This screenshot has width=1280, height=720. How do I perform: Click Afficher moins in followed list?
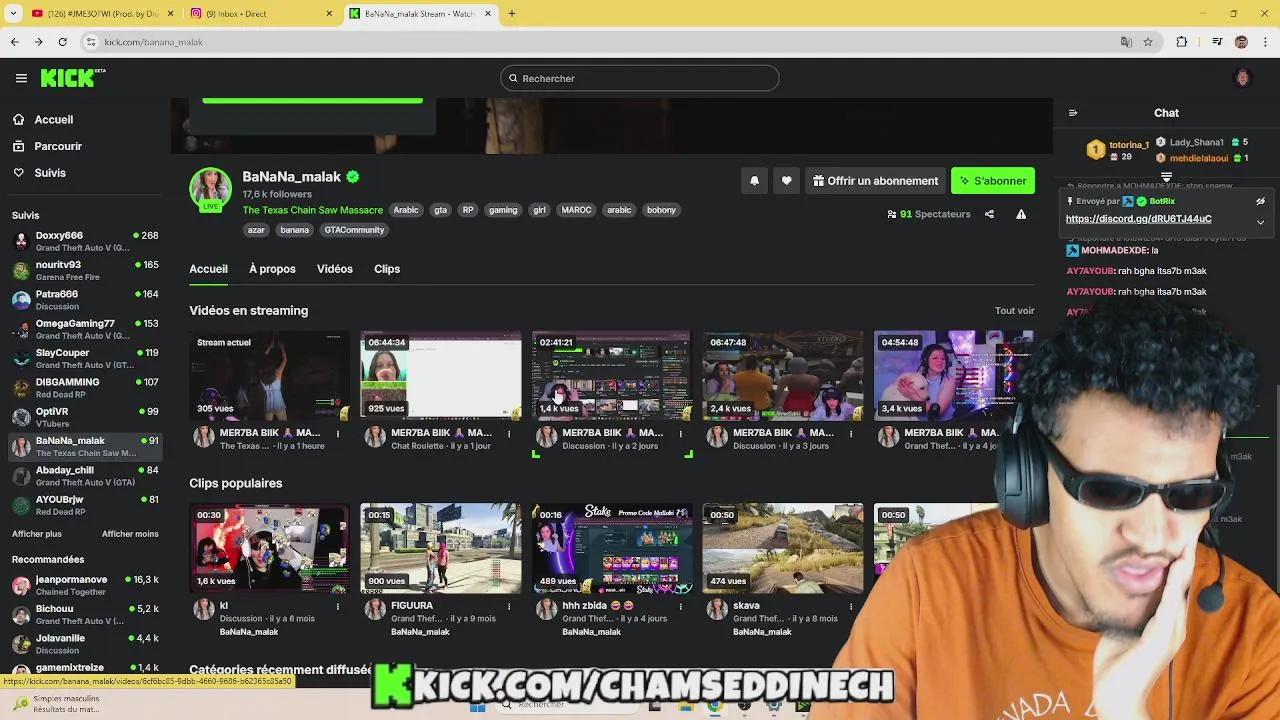coord(130,534)
